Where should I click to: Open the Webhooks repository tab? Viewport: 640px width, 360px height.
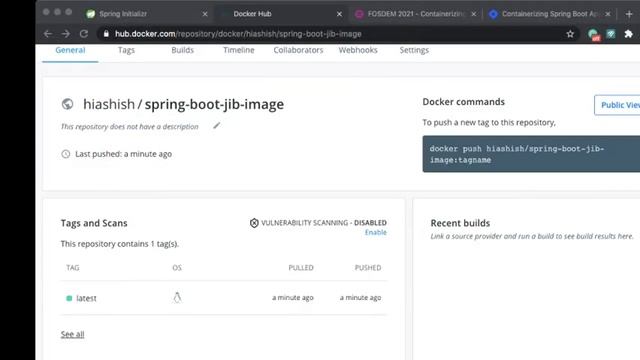click(x=358, y=50)
